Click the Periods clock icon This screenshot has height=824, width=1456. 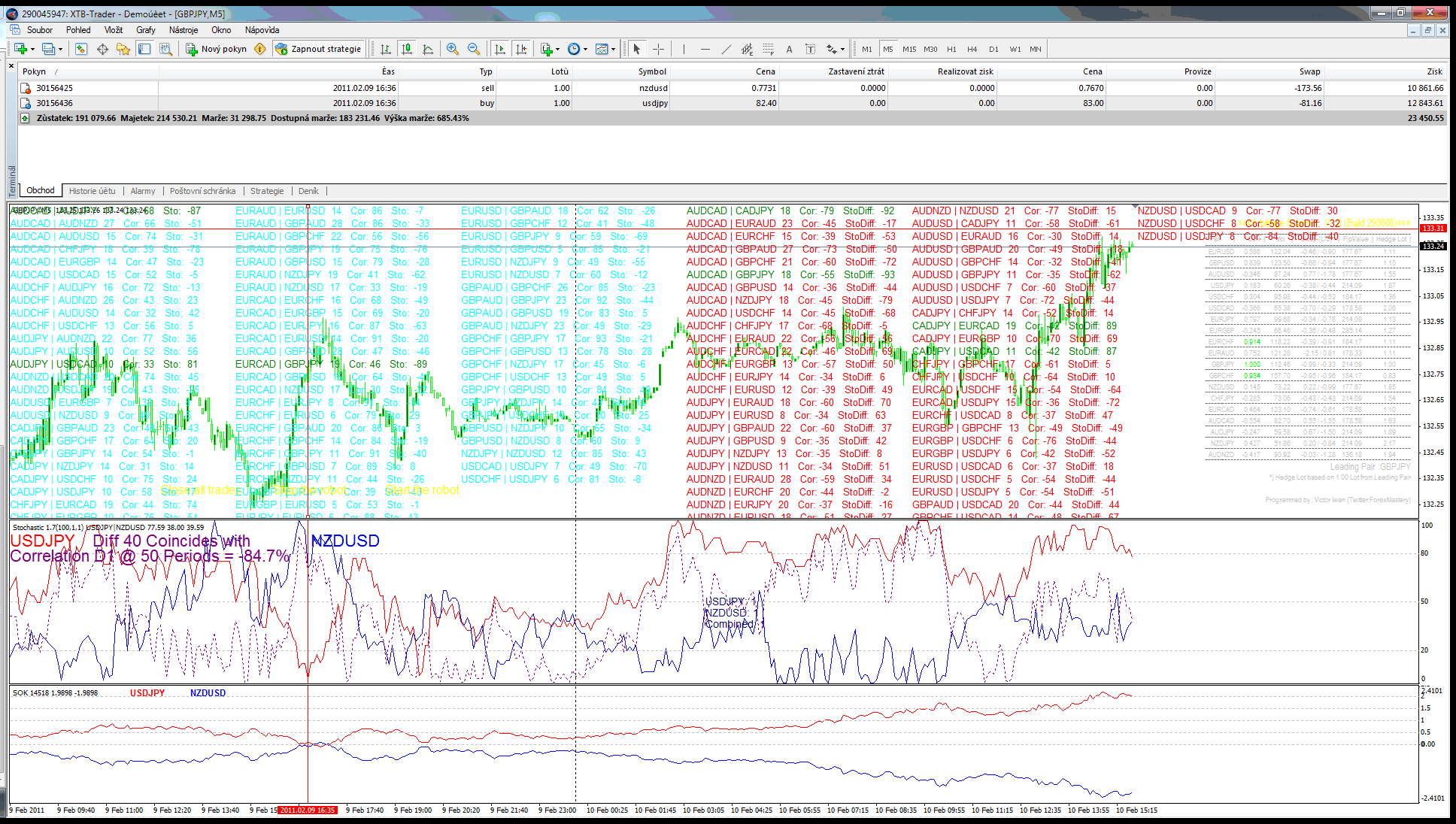[574, 49]
